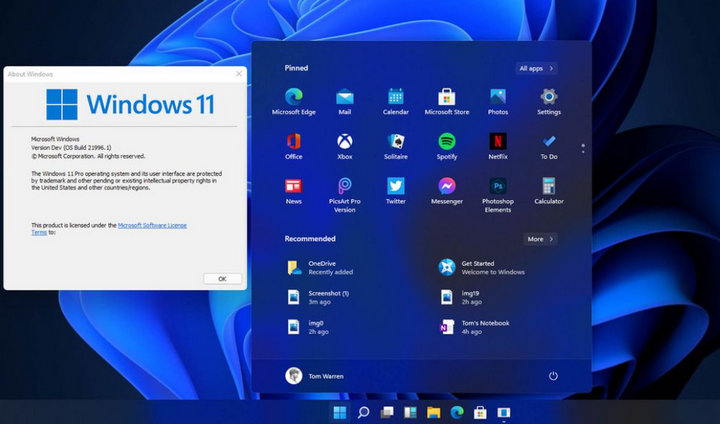Expand More recommended items
This screenshot has height=424, width=720.
point(540,239)
